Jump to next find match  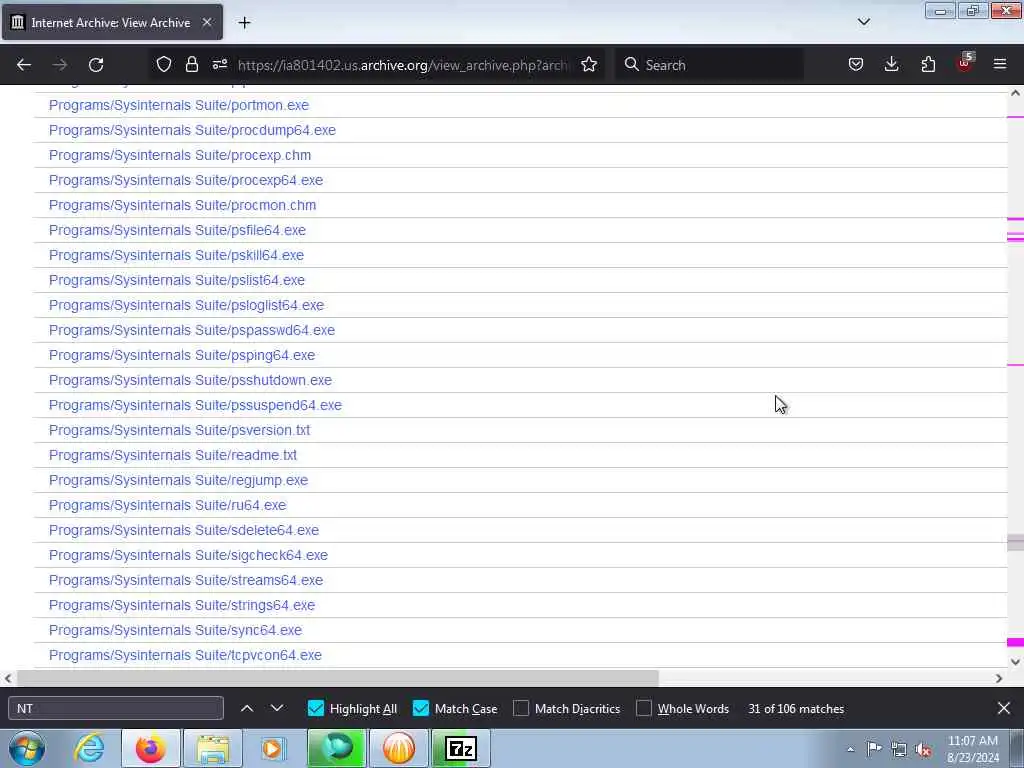tap(277, 708)
